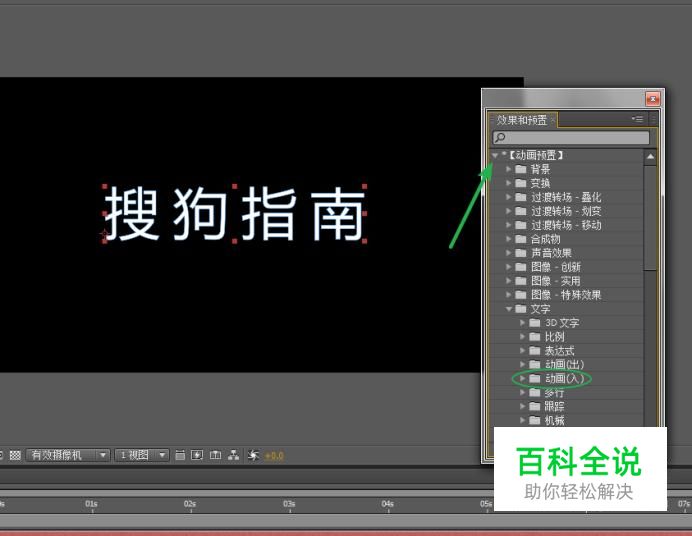Screen dimensions: 692x536
Task: Expand the 动画(入) subfolder triangle
Action: pyautogui.click(x=522, y=379)
